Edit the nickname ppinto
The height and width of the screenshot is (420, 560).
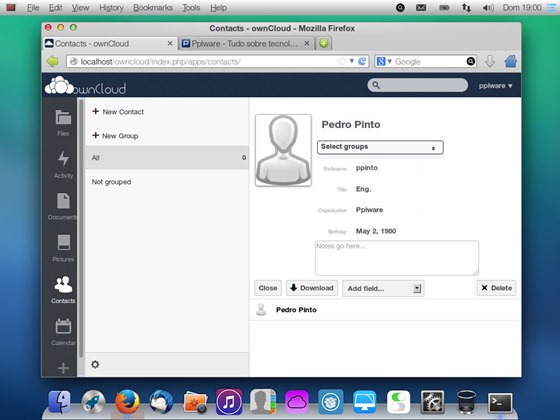click(x=367, y=168)
